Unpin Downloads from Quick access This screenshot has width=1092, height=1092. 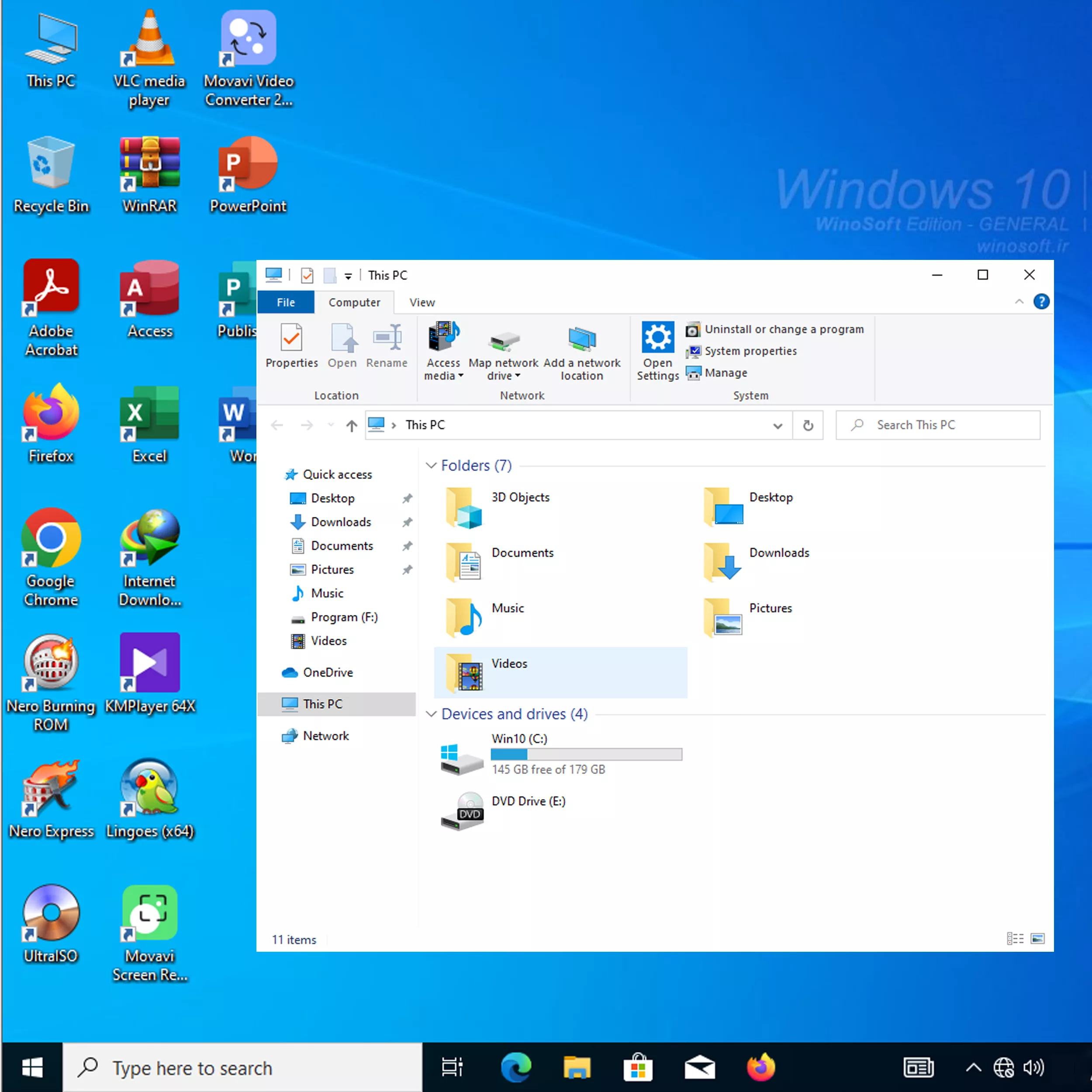(x=407, y=522)
